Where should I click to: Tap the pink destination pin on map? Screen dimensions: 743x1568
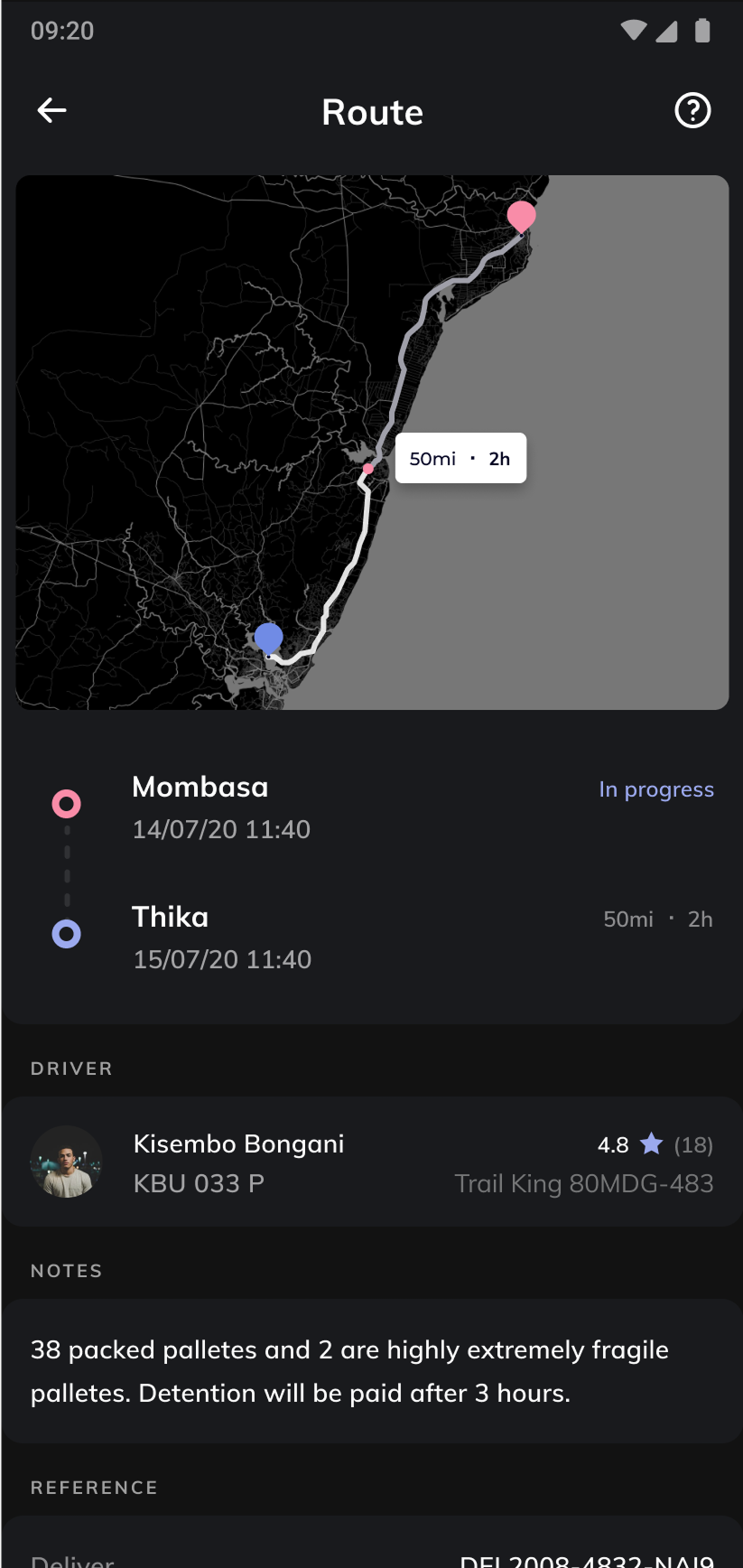pos(522,217)
